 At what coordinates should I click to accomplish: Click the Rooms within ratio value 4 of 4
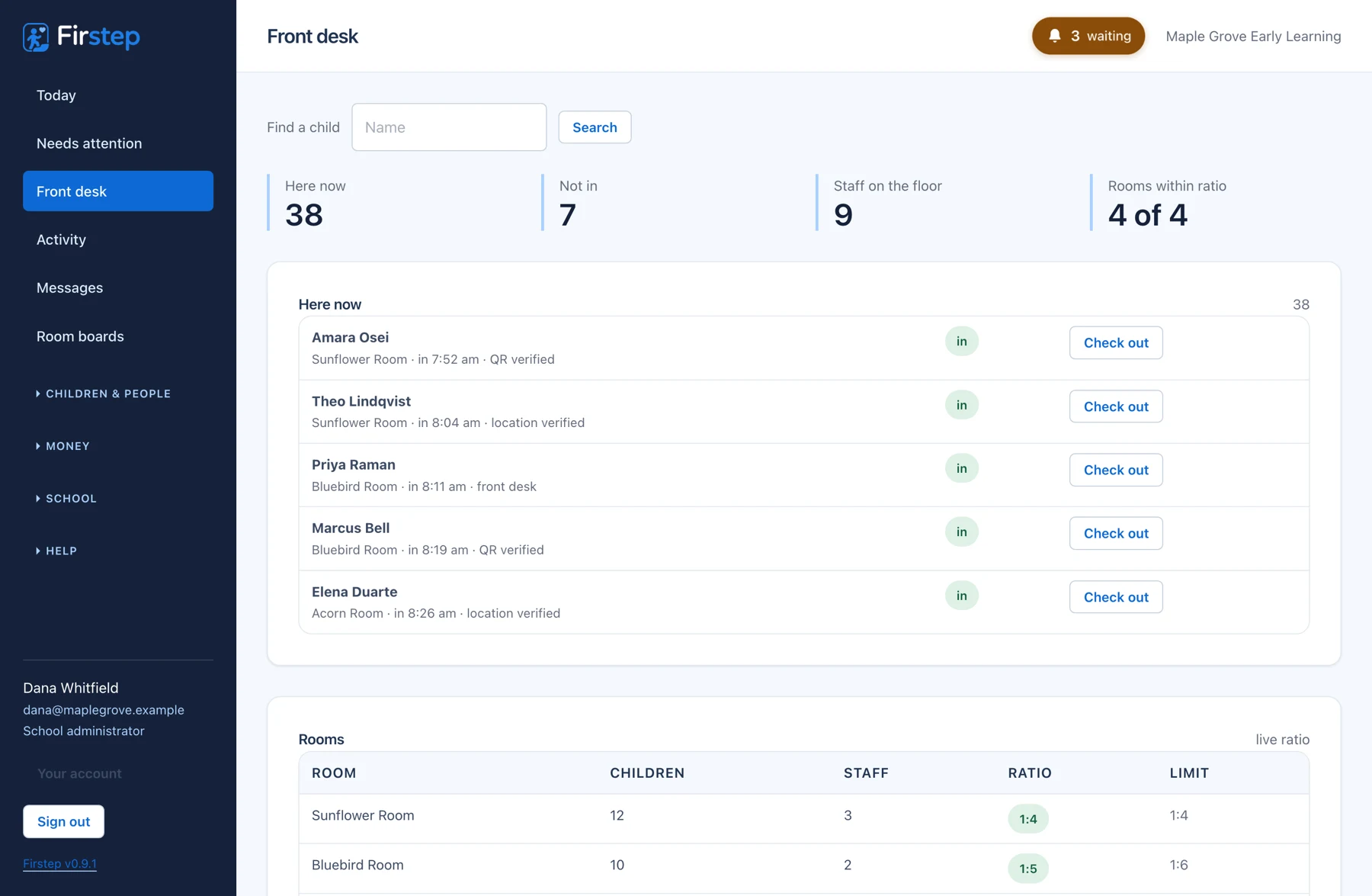click(1148, 215)
